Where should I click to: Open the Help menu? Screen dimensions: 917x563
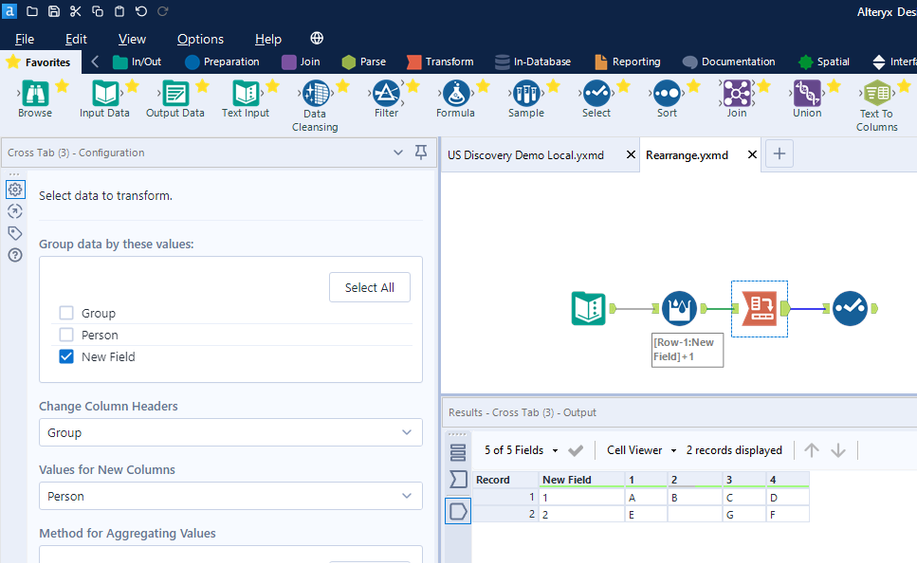pos(268,39)
